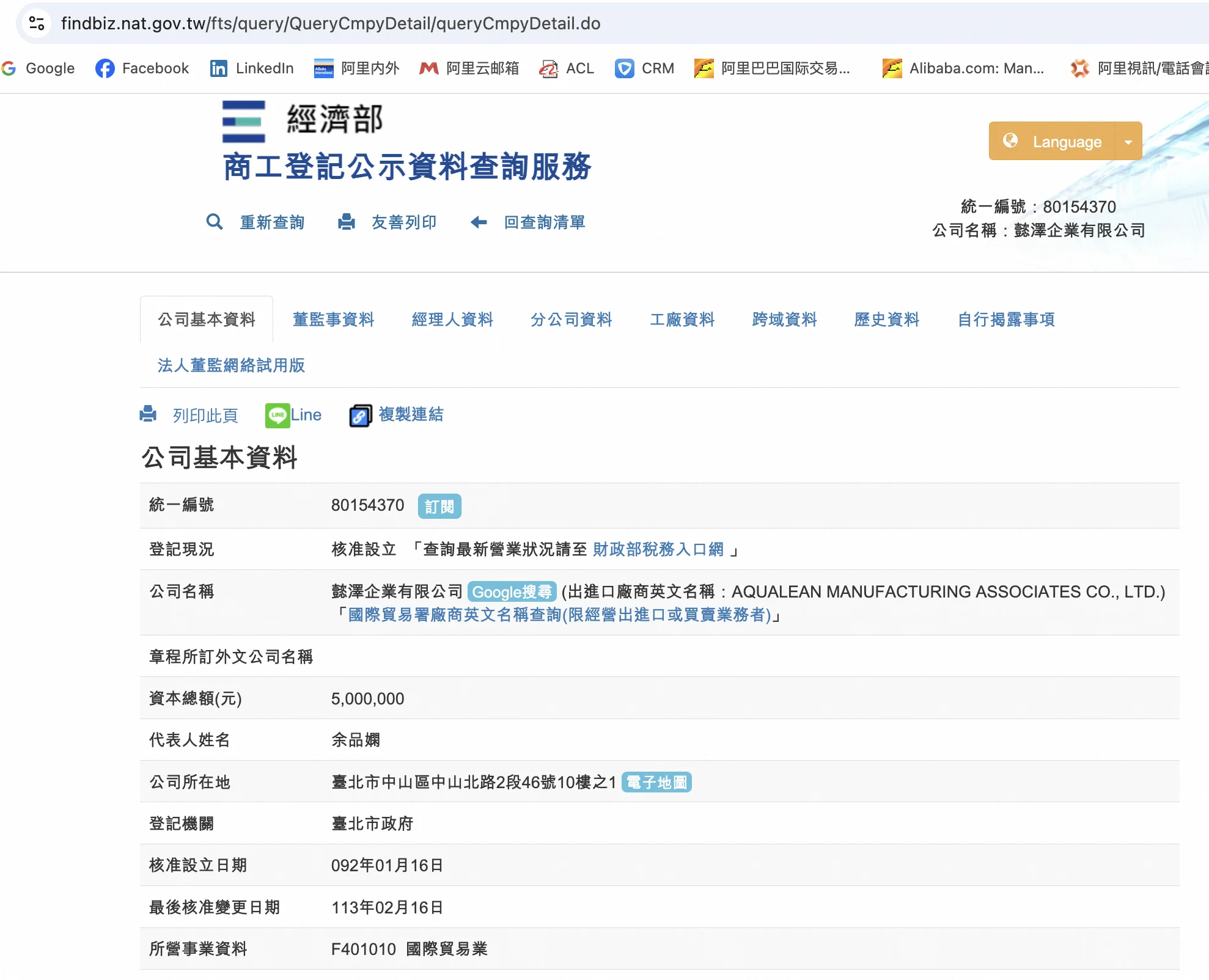The image size is (1209, 980).
Task: Open the Facebook bookmark icon
Action: (x=105, y=68)
